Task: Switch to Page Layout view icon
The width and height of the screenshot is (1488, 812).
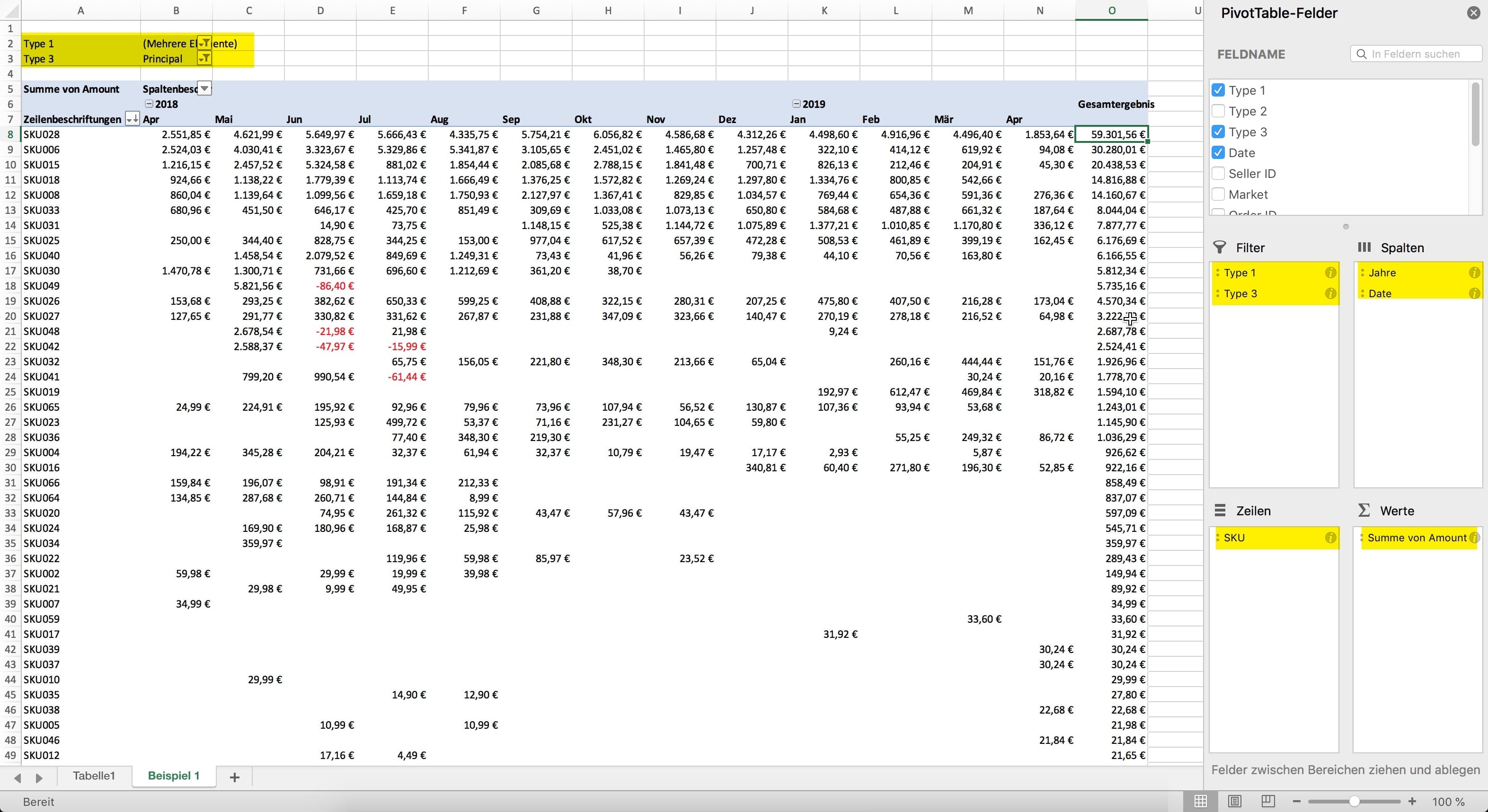Action: click(x=1234, y=801)
